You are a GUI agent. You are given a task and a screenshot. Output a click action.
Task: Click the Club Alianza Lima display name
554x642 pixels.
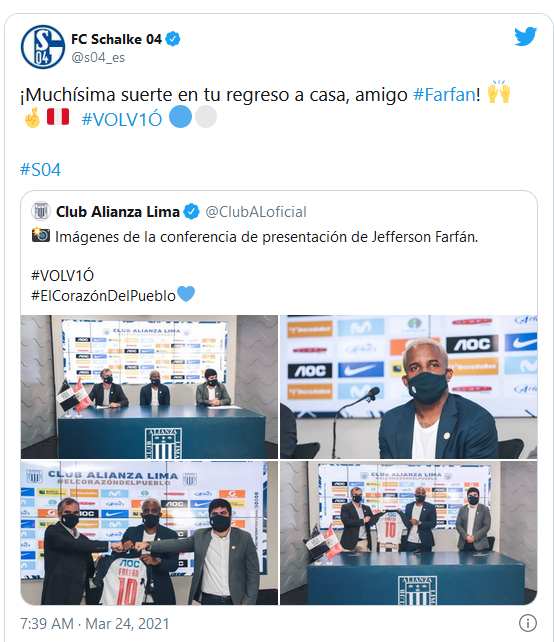118,212
